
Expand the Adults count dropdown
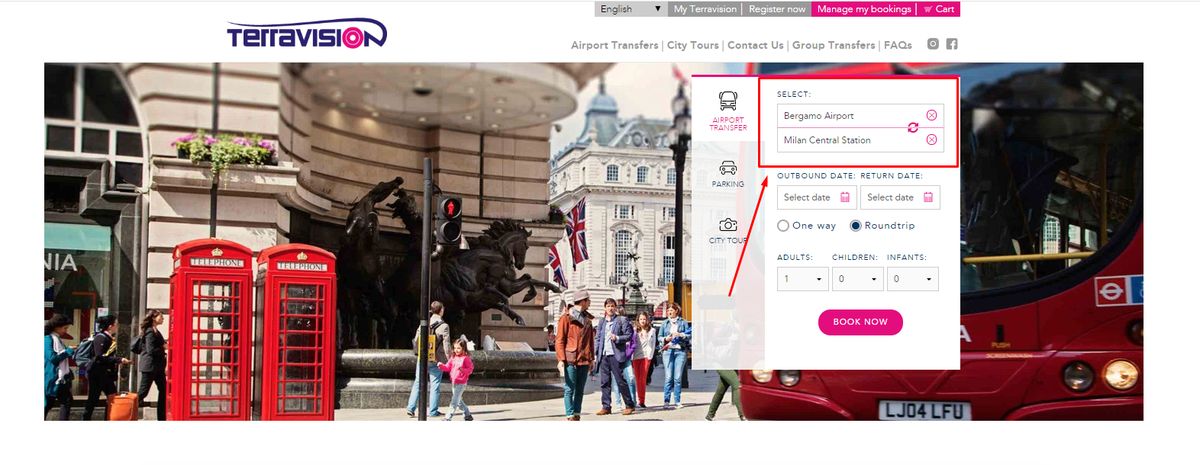coord(803,279)
